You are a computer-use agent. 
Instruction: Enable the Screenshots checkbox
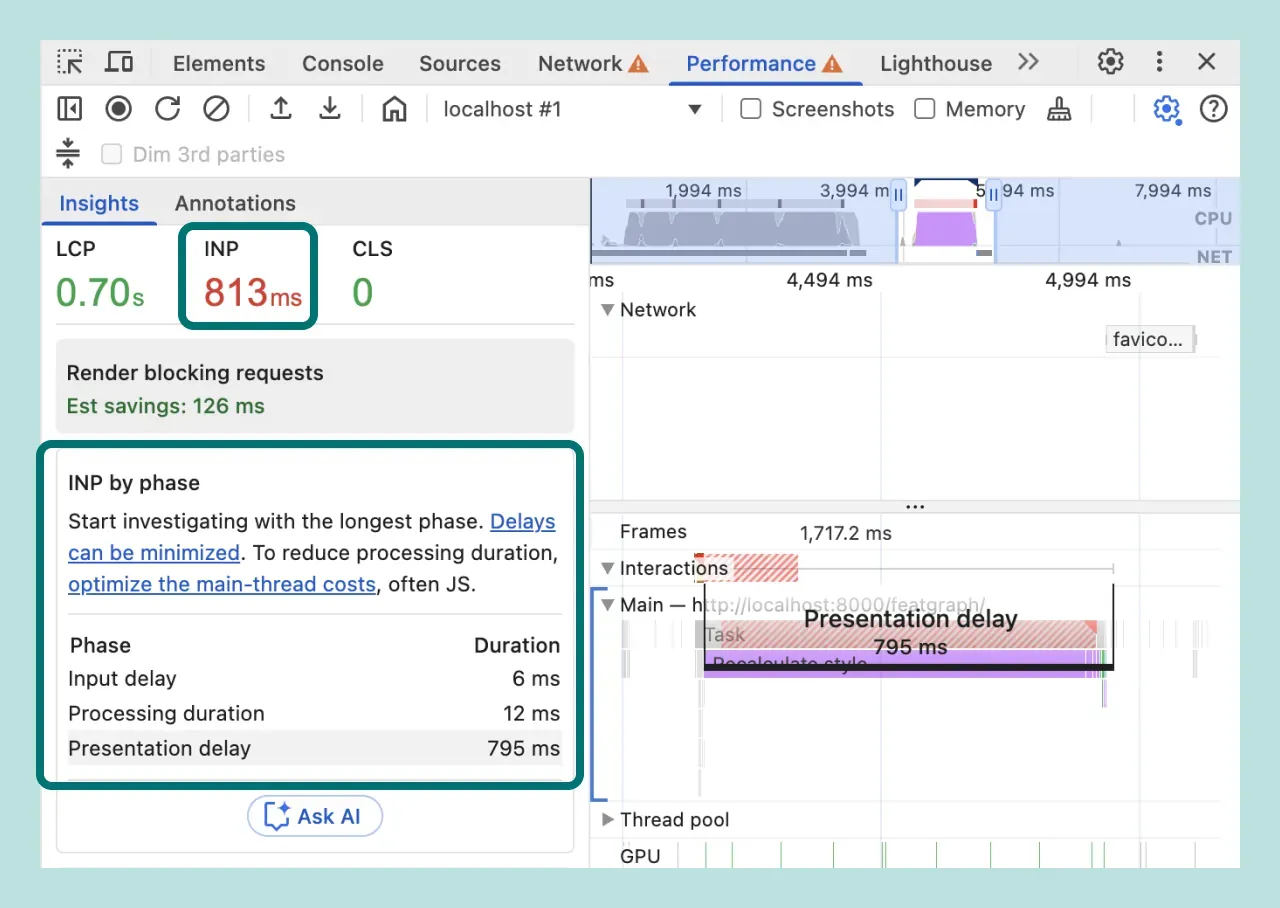(x=750, y=109)
